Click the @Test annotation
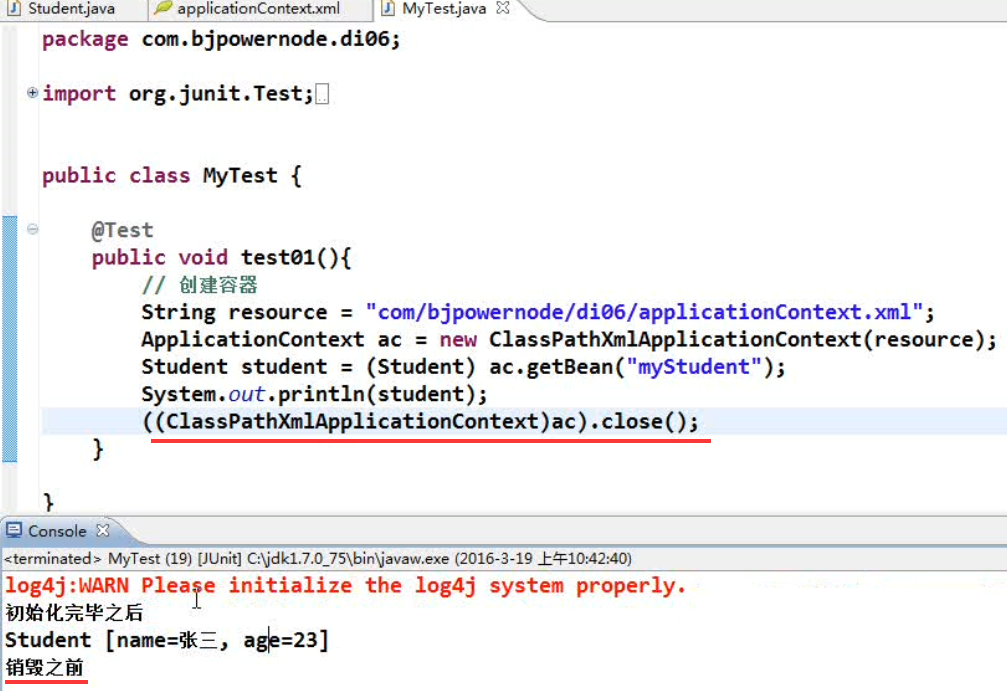Screen dimensions: 1007x691 pos(122,230)
